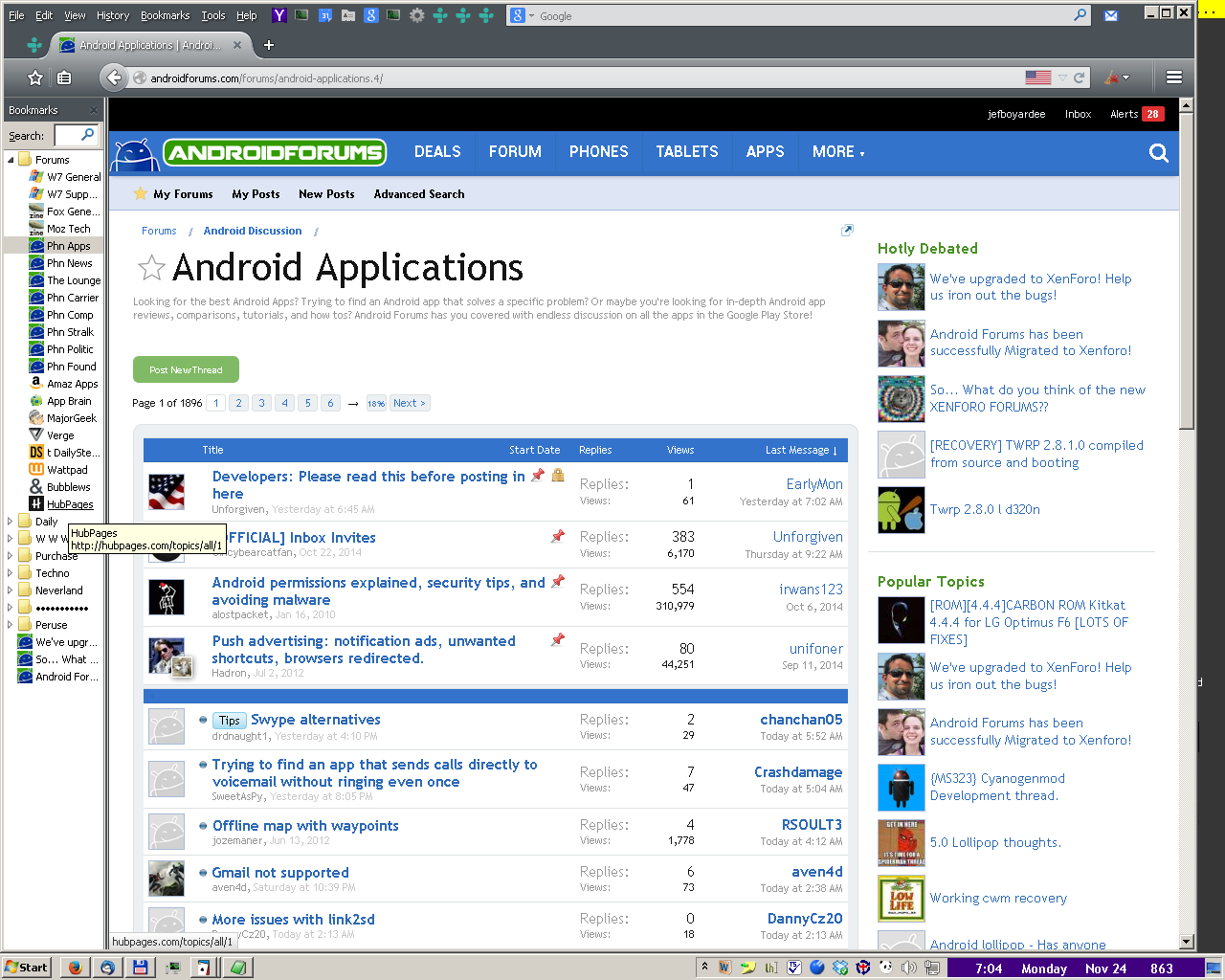Image resolution: width=1225 pixels, height=980 pixels.
Task: Click Start Date column header
Action: point(535,450)
